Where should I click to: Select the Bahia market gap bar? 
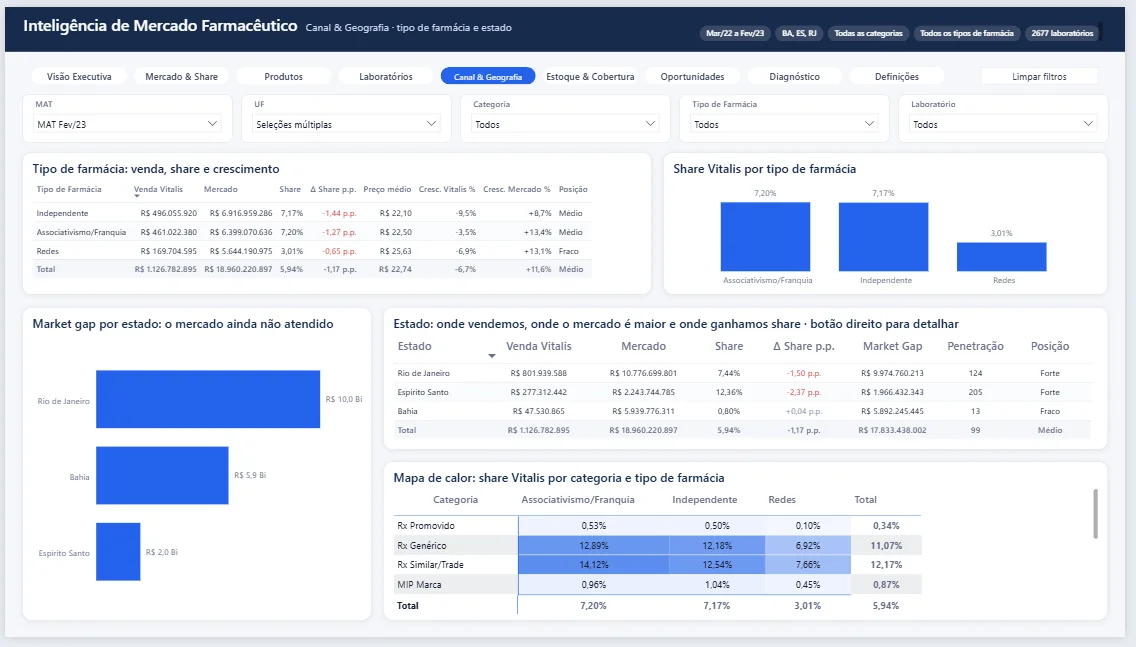point(162,475)
